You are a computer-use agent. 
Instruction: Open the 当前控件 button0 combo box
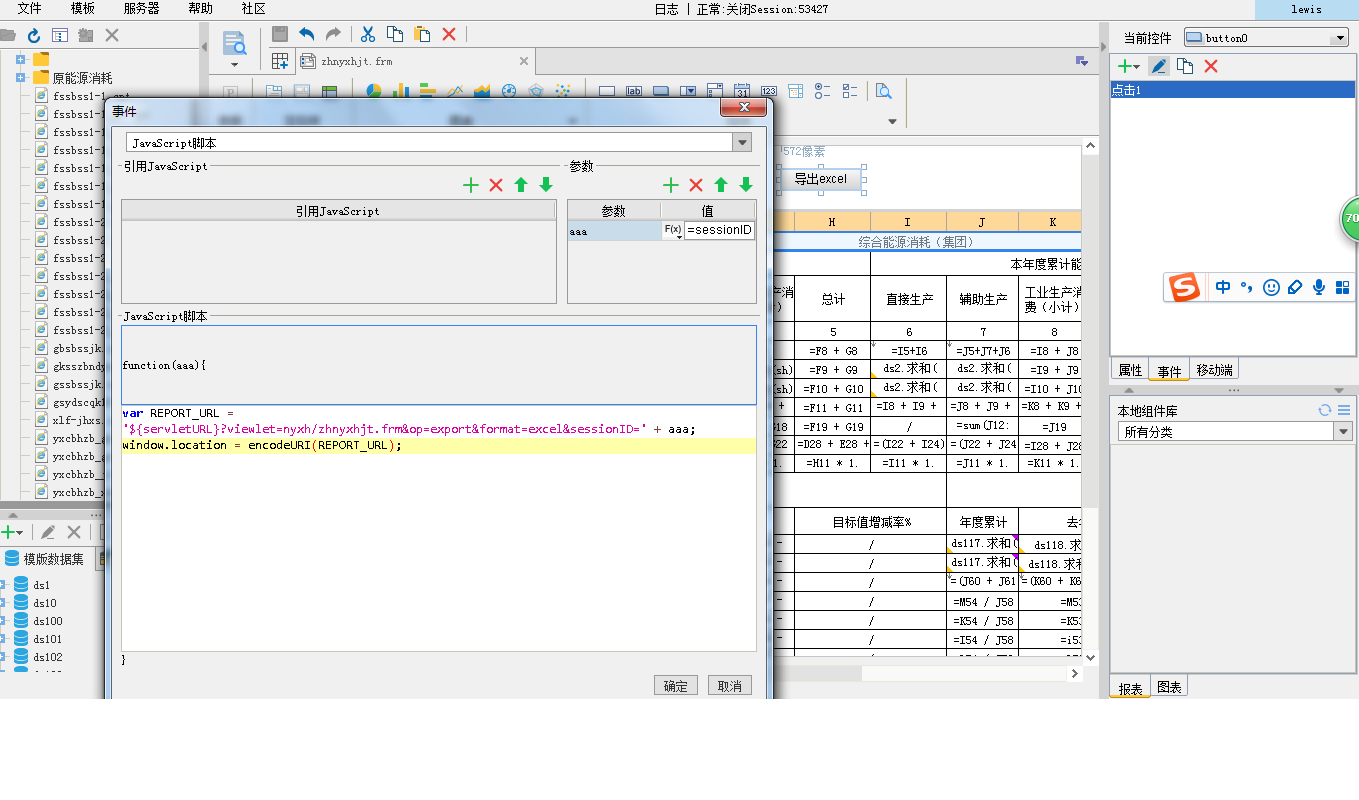[1266, 38]
